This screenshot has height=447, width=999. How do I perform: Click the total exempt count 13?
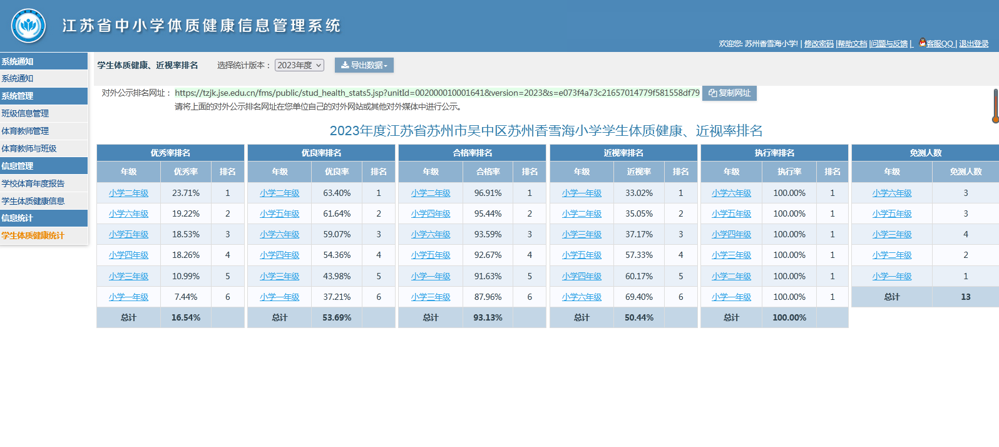966,297
